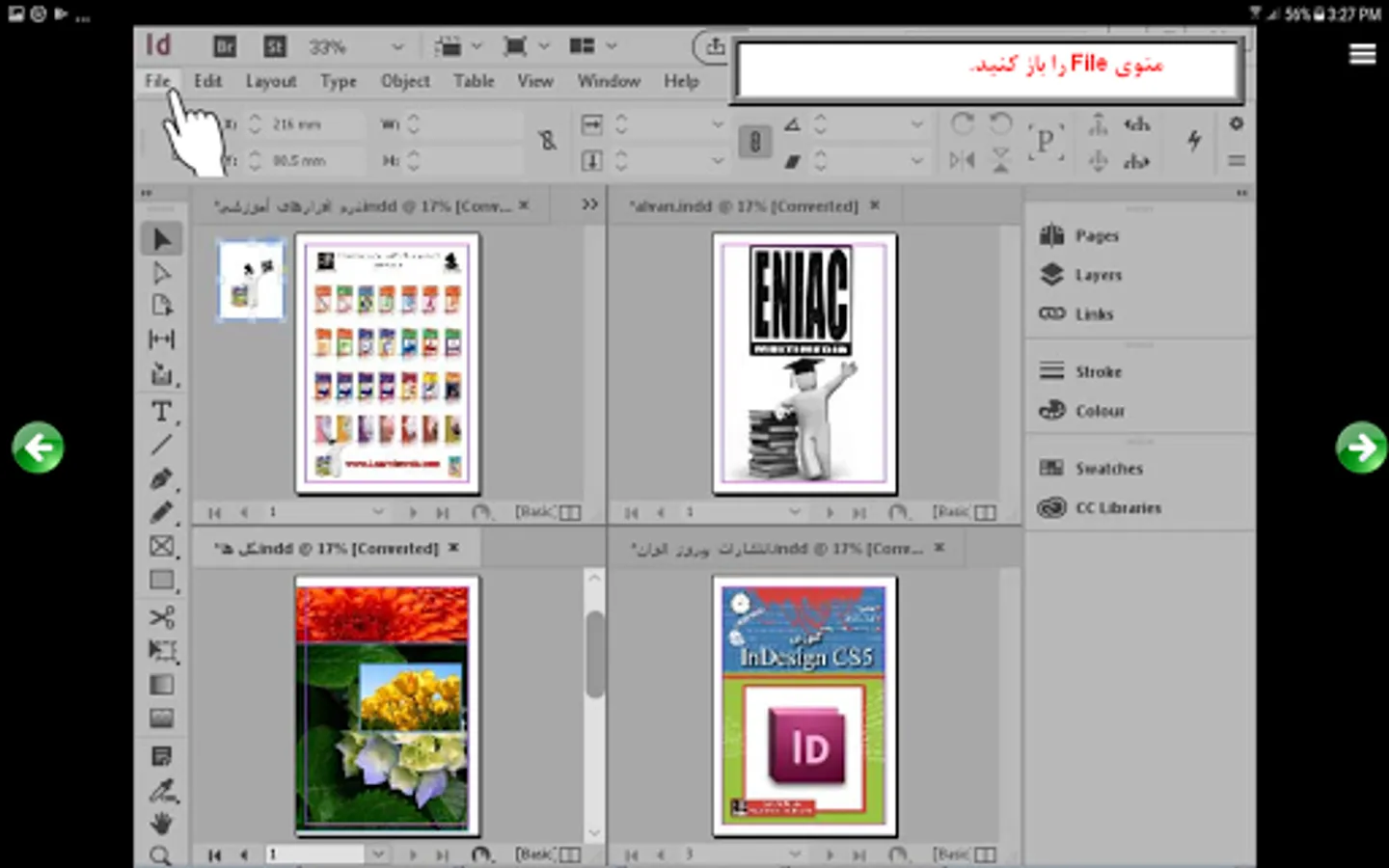Toggle constrain proportions link icon
This screenshot has width=1389, height=868.
(548, 141)
